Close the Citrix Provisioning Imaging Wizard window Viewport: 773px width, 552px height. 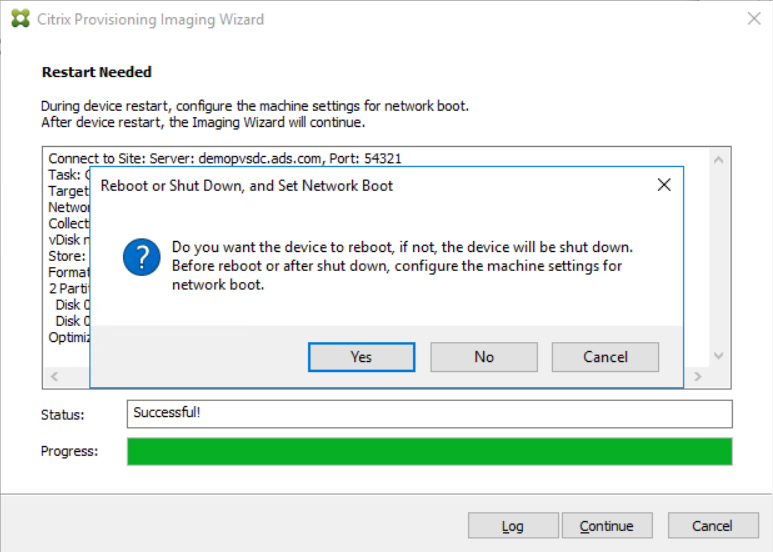754,19
